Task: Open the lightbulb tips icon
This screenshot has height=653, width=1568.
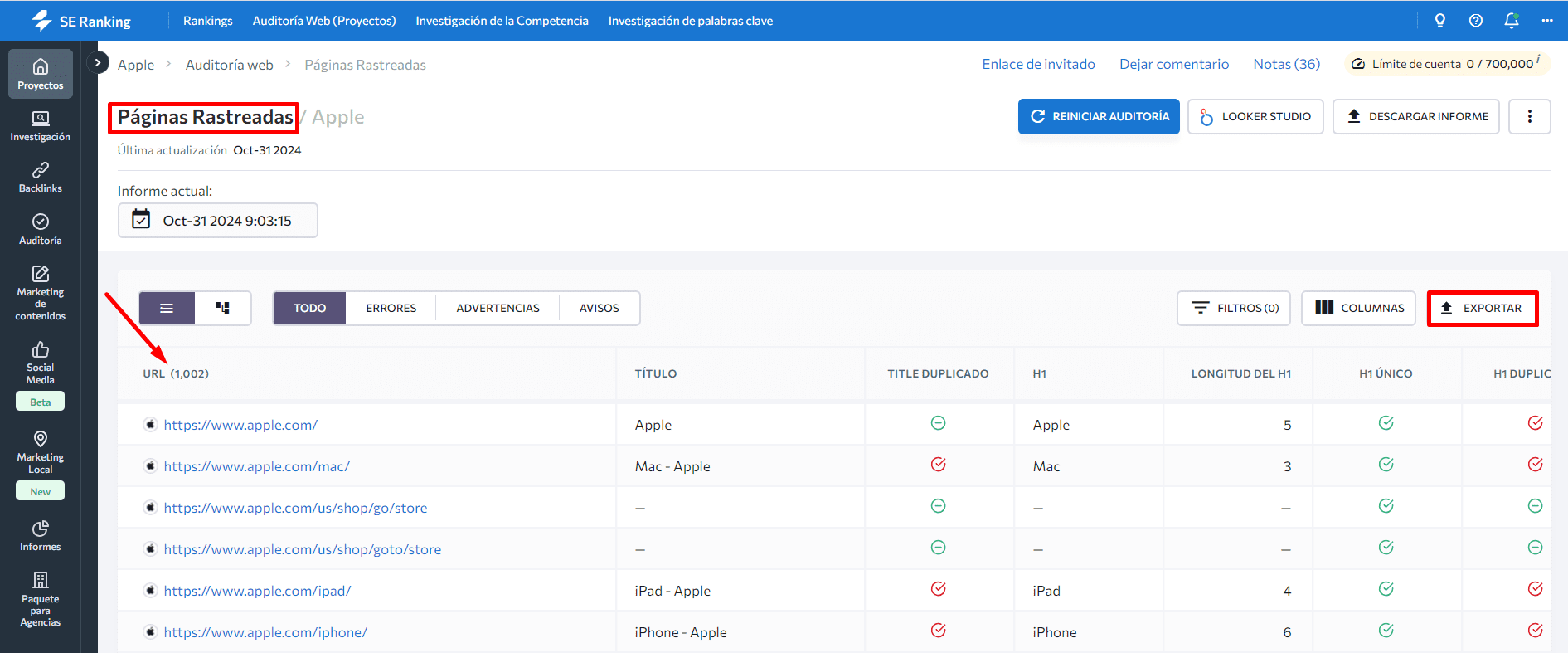Action: coord(1440,21)
